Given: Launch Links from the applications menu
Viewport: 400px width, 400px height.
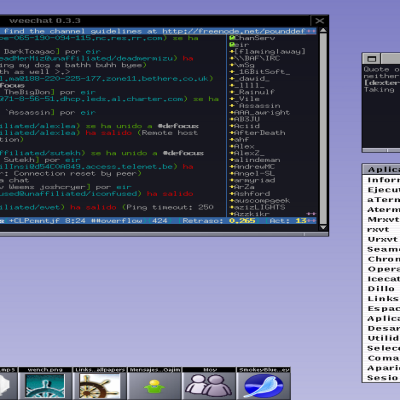Looking at the screenshot, I should click(382, 299).
